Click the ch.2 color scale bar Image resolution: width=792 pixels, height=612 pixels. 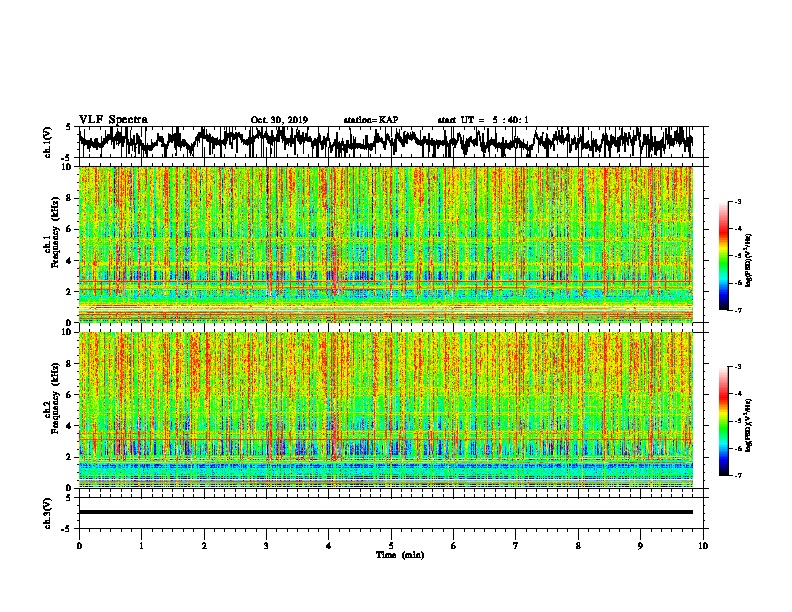[723, 421]
